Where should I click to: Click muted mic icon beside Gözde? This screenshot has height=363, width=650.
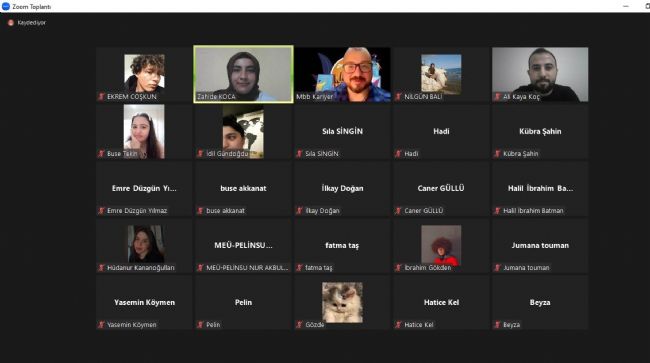299,325
